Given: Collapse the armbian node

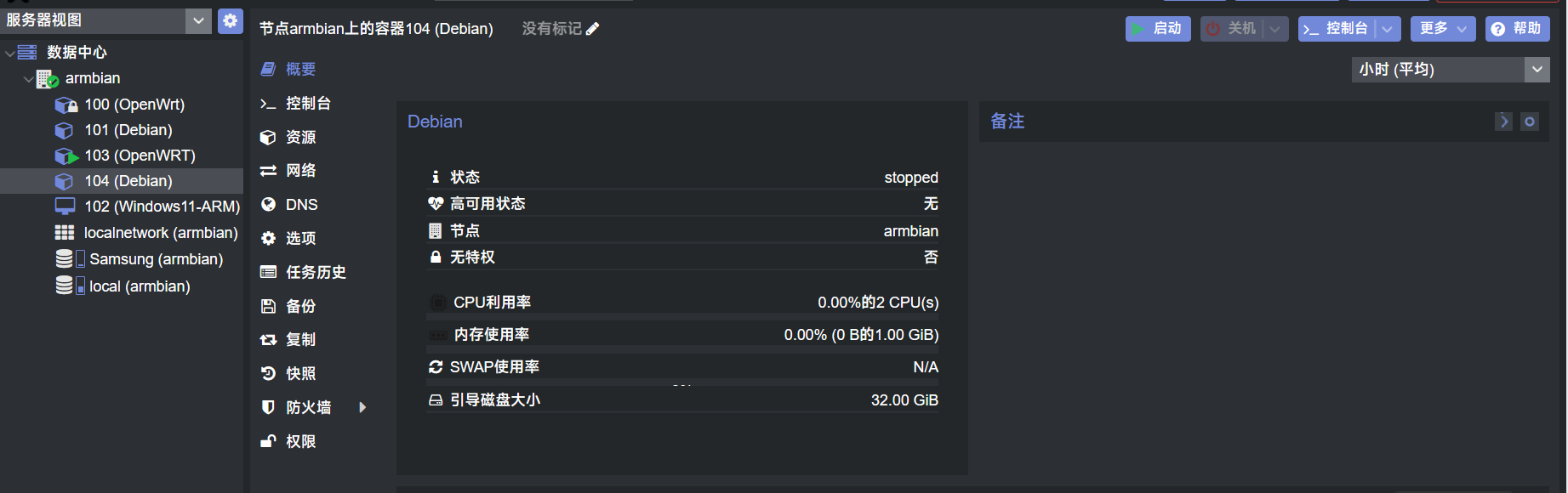Looking at the screenshot, I should coord(28,79).
